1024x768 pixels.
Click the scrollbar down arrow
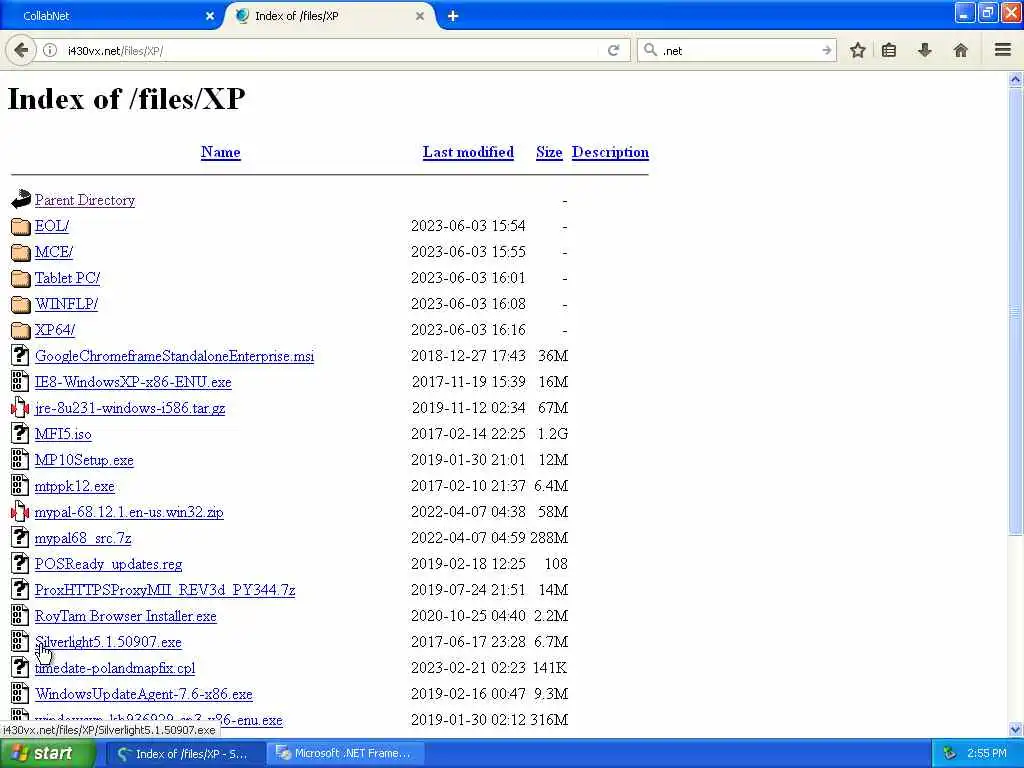[x=1016, y=729]
